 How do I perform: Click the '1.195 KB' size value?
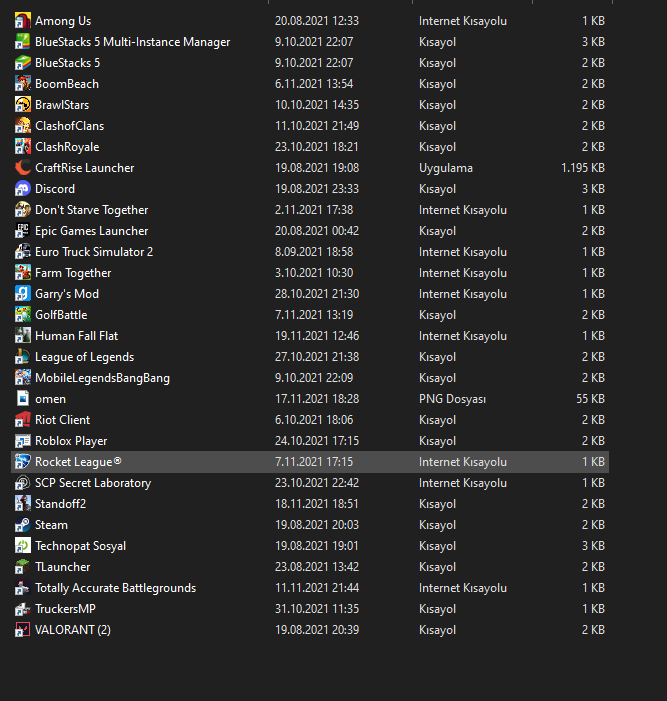tap(583, 168)
